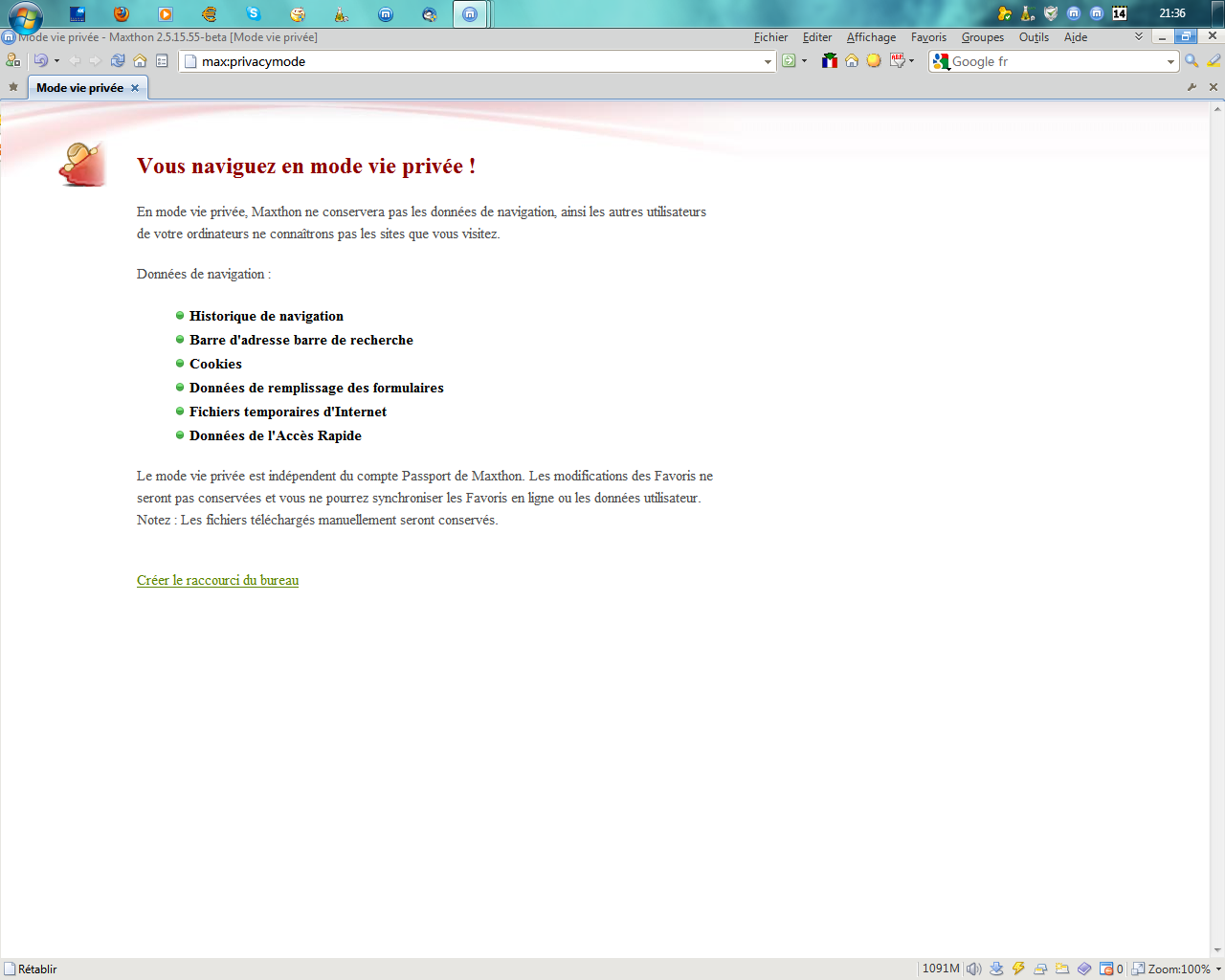Viewport: 1225px width, 980px height.
Task: Click the user account icon in navigation toolbar
Action: click(x=12, y=60)
